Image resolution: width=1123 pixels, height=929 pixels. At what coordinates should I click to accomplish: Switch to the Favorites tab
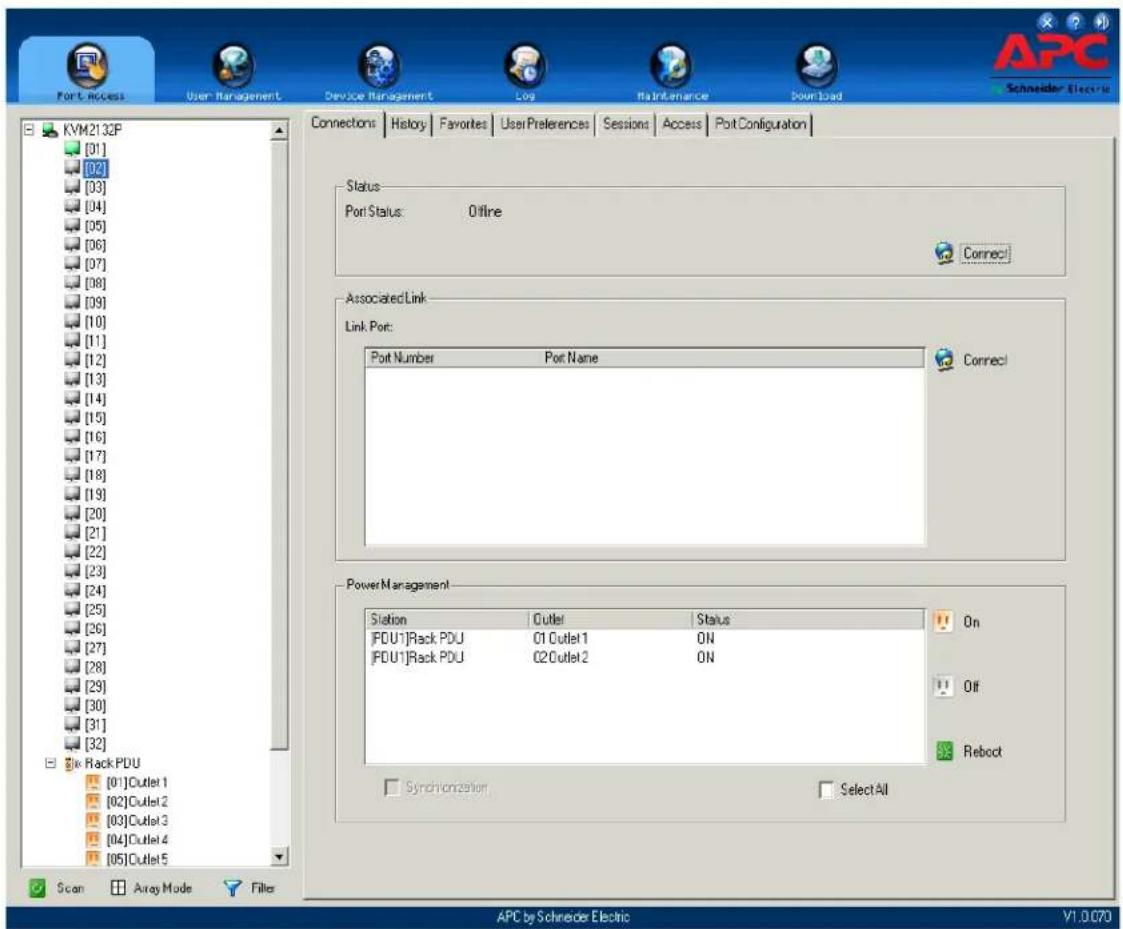463,124
